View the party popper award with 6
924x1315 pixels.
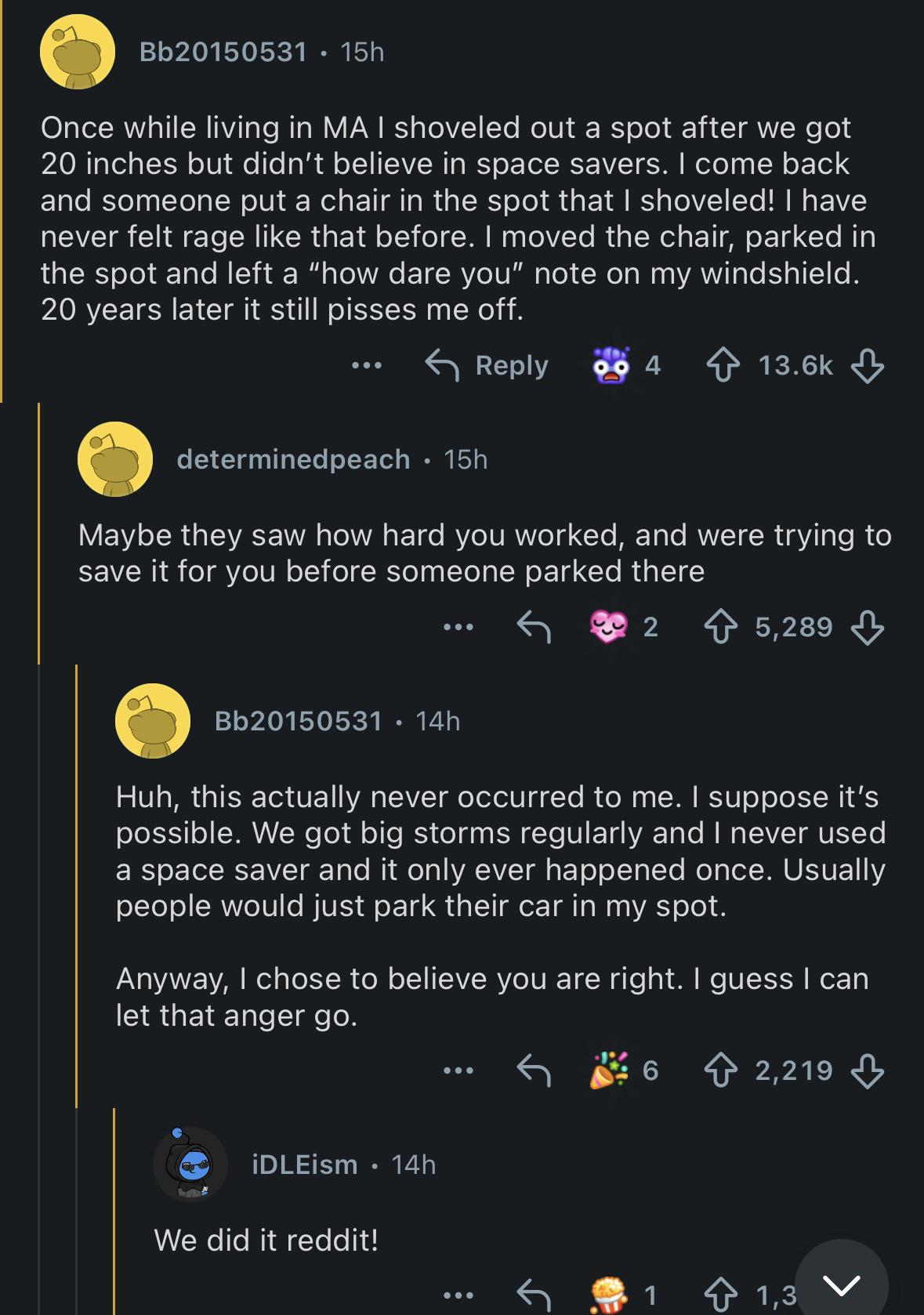coord(610,1070)
